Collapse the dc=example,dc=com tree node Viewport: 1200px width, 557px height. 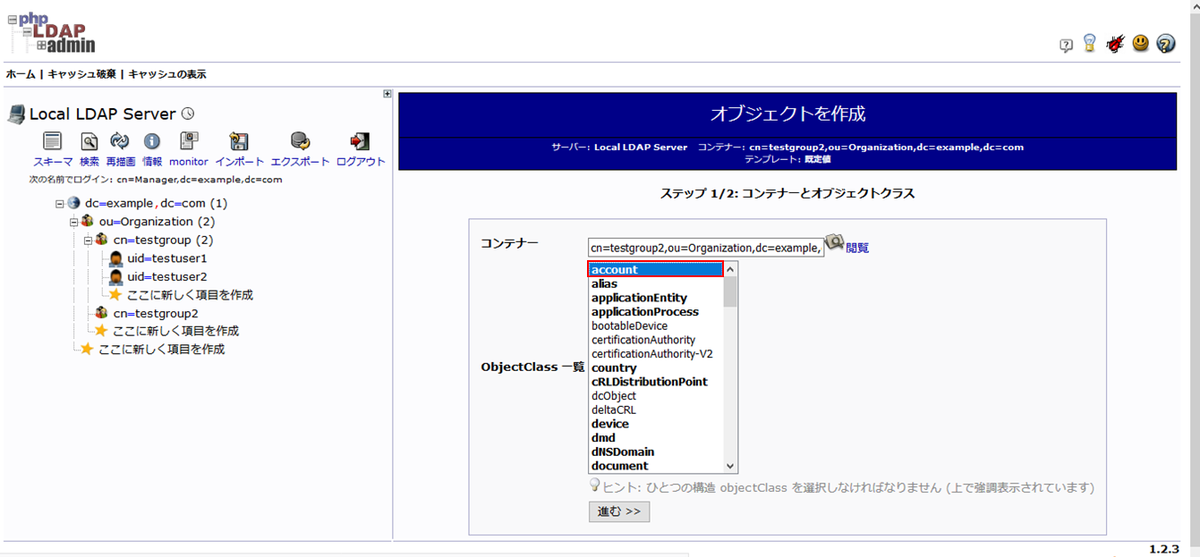pyautogui.click(x=60, y=203)
